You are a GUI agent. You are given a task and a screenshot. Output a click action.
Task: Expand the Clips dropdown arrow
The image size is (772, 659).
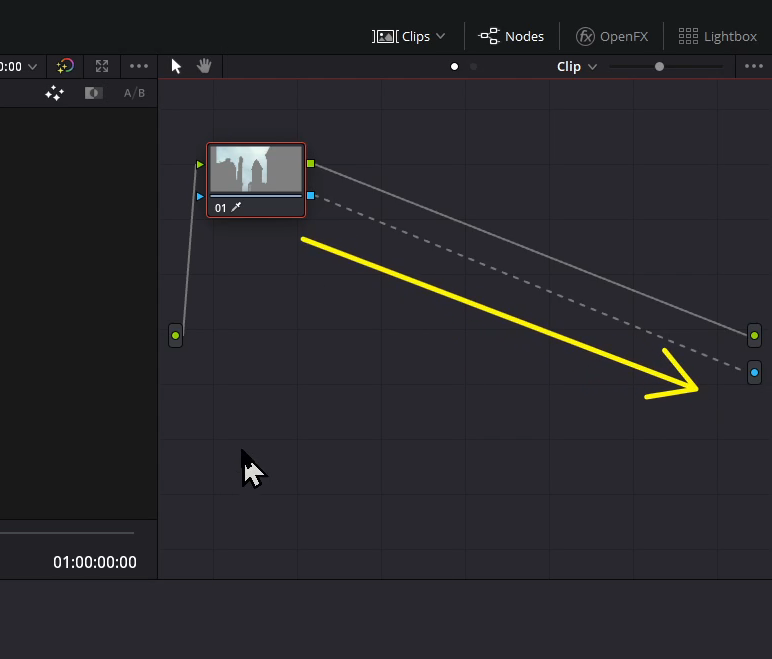point(441,36)
